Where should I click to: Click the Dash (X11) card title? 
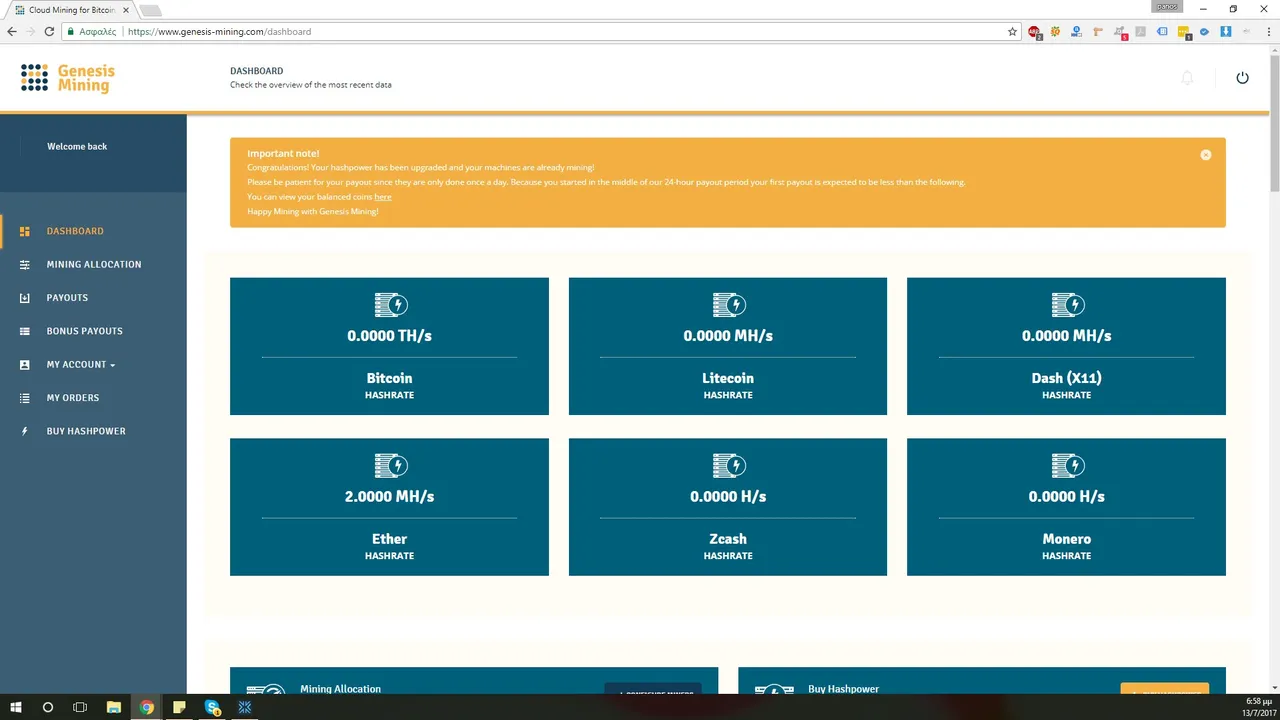1067,378
